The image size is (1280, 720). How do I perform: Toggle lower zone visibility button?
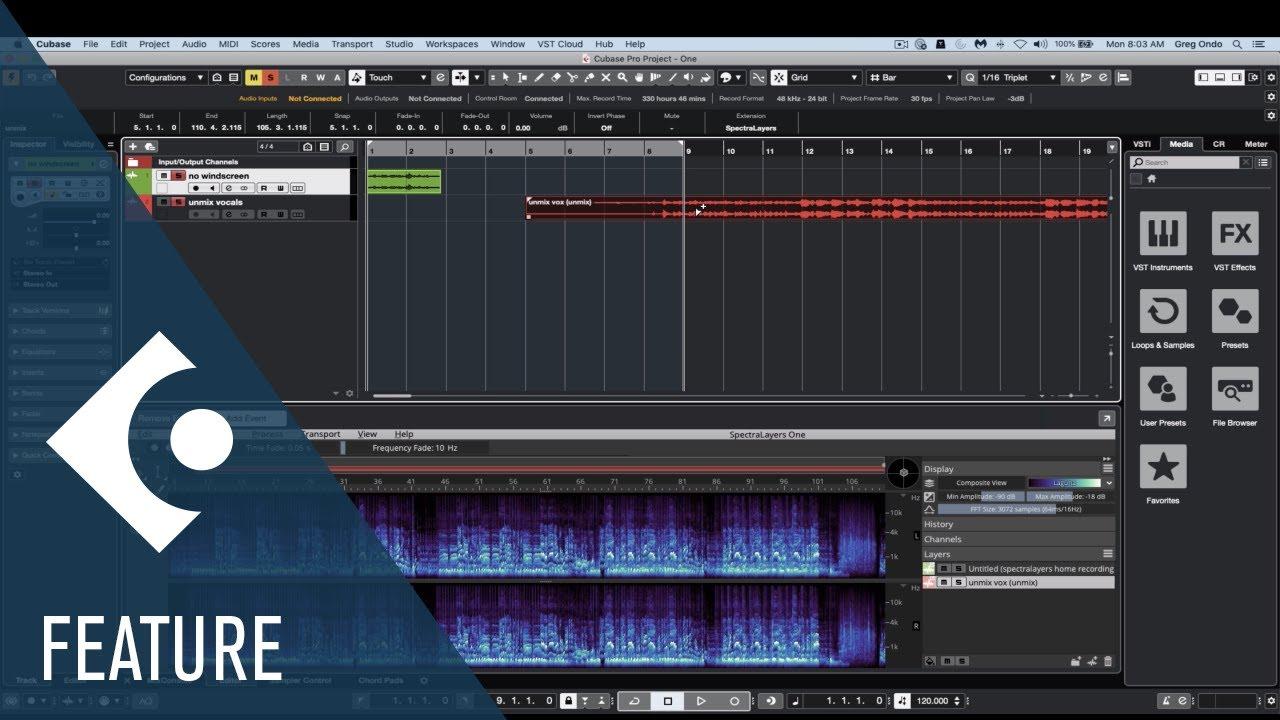[1220, 77]
